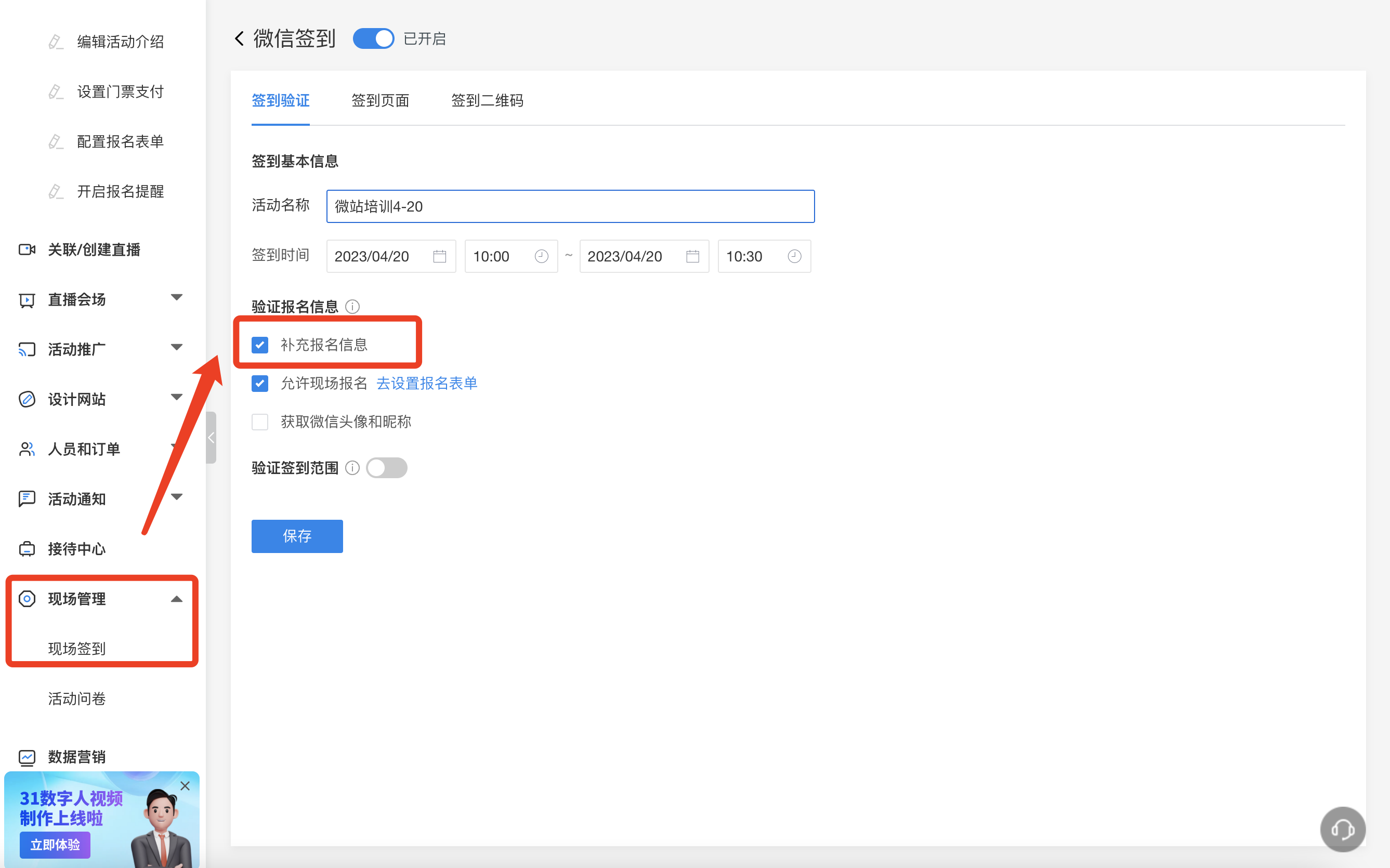Image resolution: width=1390 pixels, height=868 pixels.
Task: Click the info icon next to 验证签到范围
Action: click(x=352, y=468)
